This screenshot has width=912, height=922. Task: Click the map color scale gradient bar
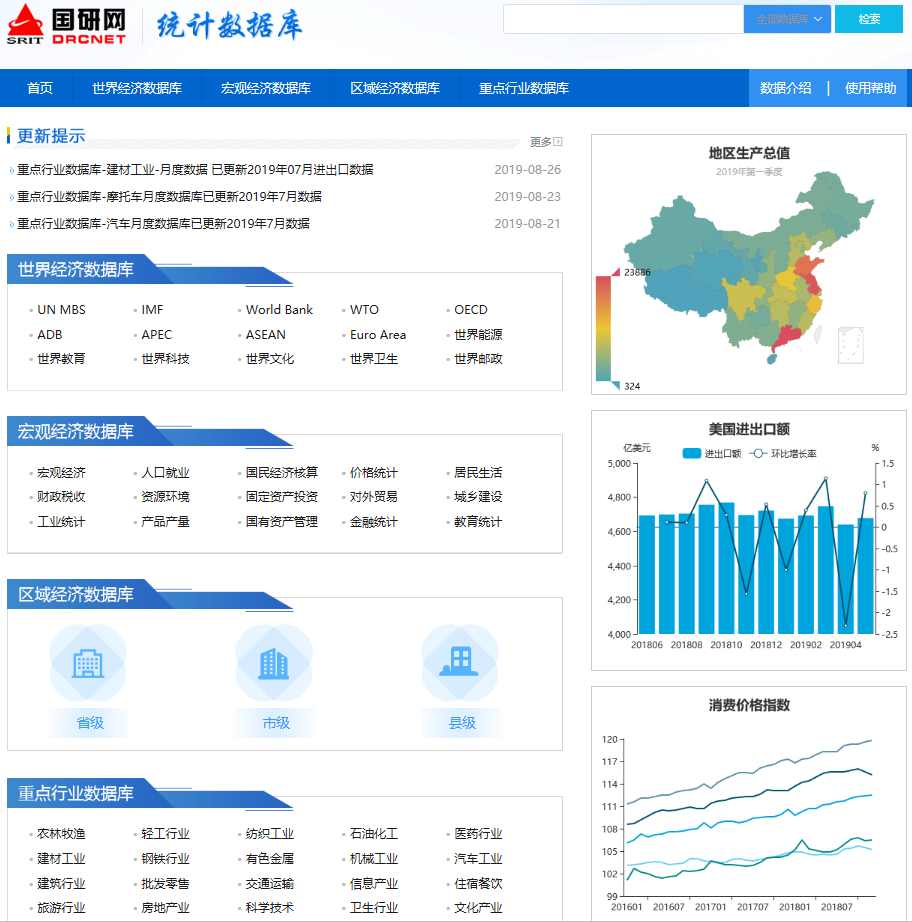pos(603,328)
